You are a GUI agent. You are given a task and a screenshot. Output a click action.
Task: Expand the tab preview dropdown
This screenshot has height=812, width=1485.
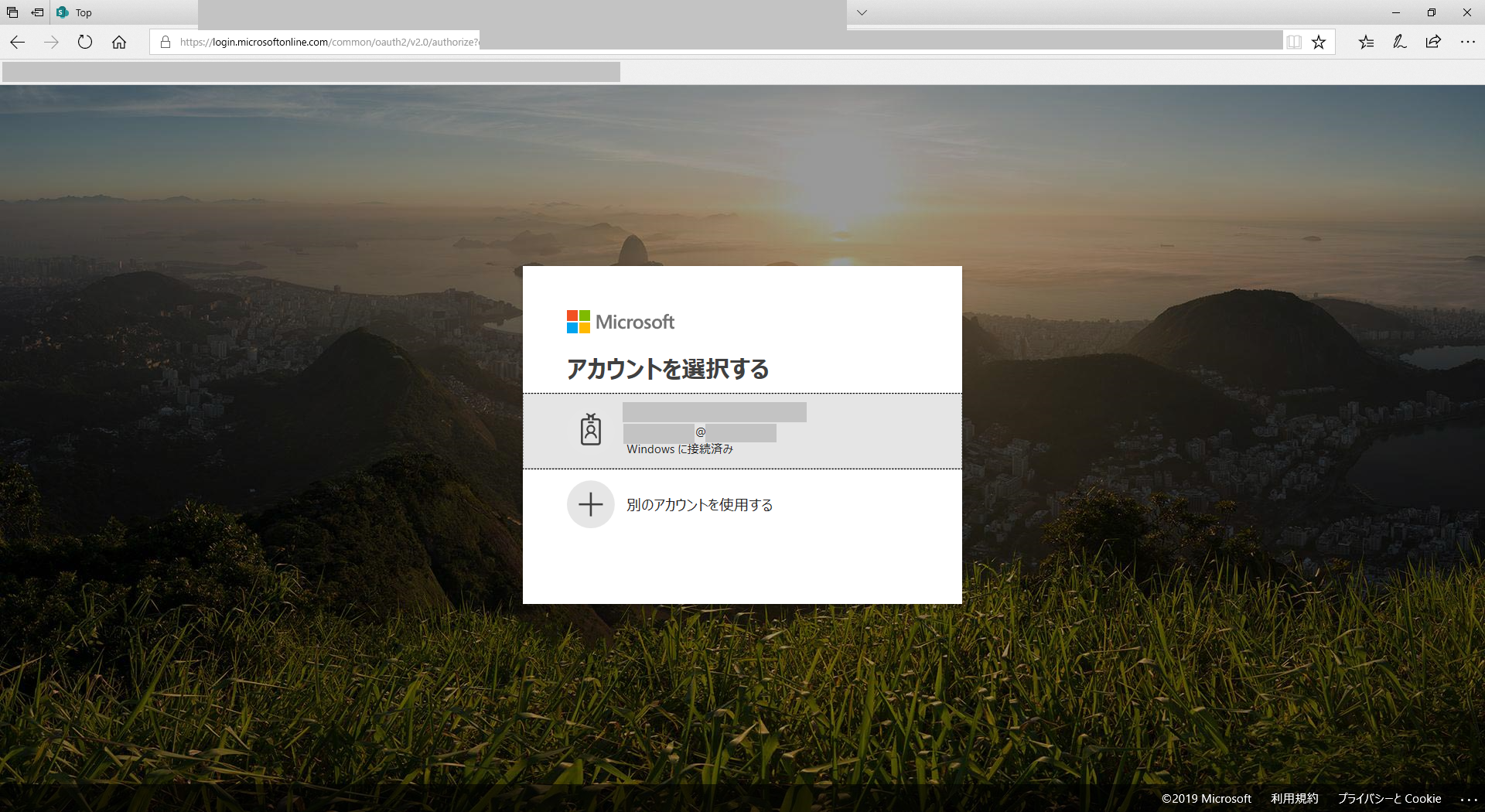(x=861, y=12)
